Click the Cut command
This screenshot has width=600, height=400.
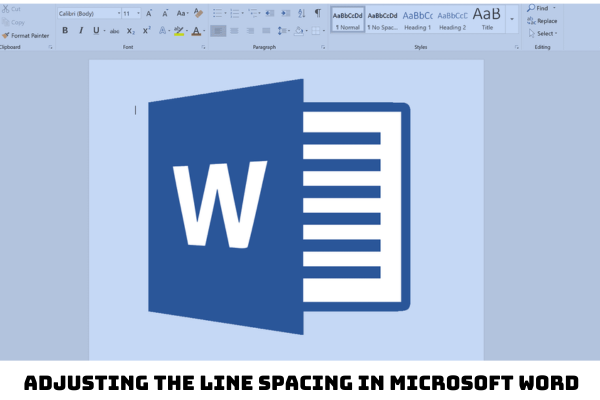[11, 9]
